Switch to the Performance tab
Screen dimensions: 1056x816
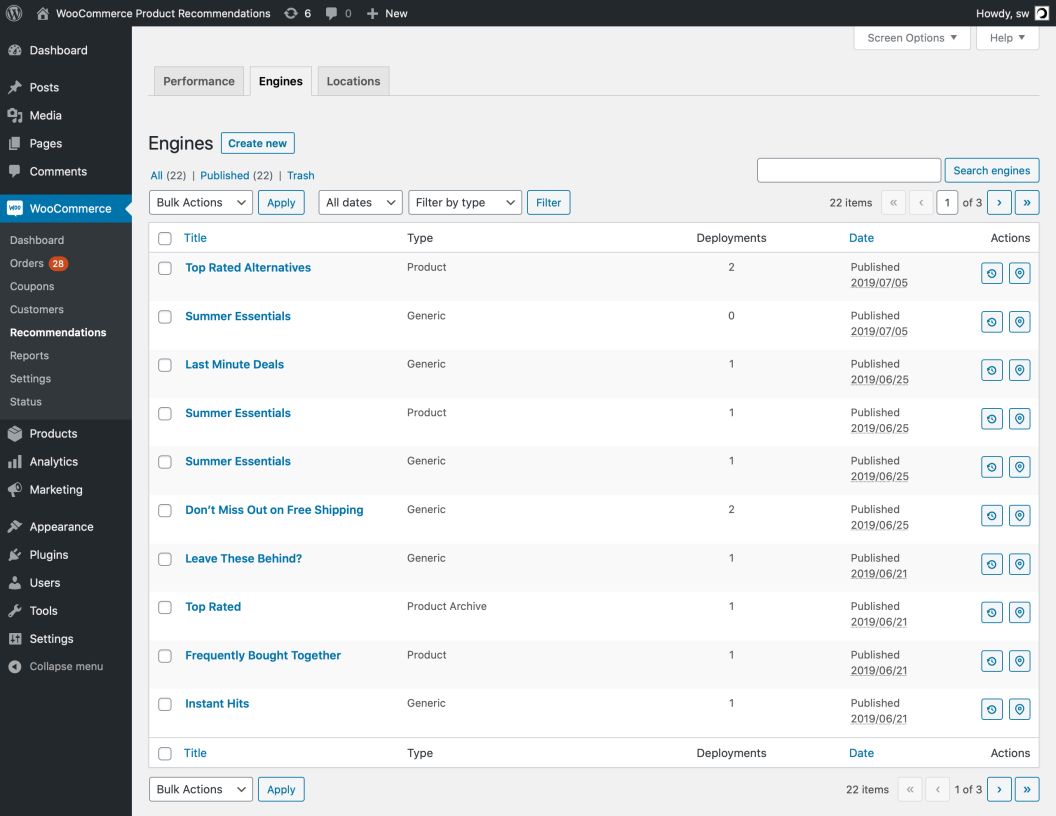pyautogui.click(x=198, y=81)
